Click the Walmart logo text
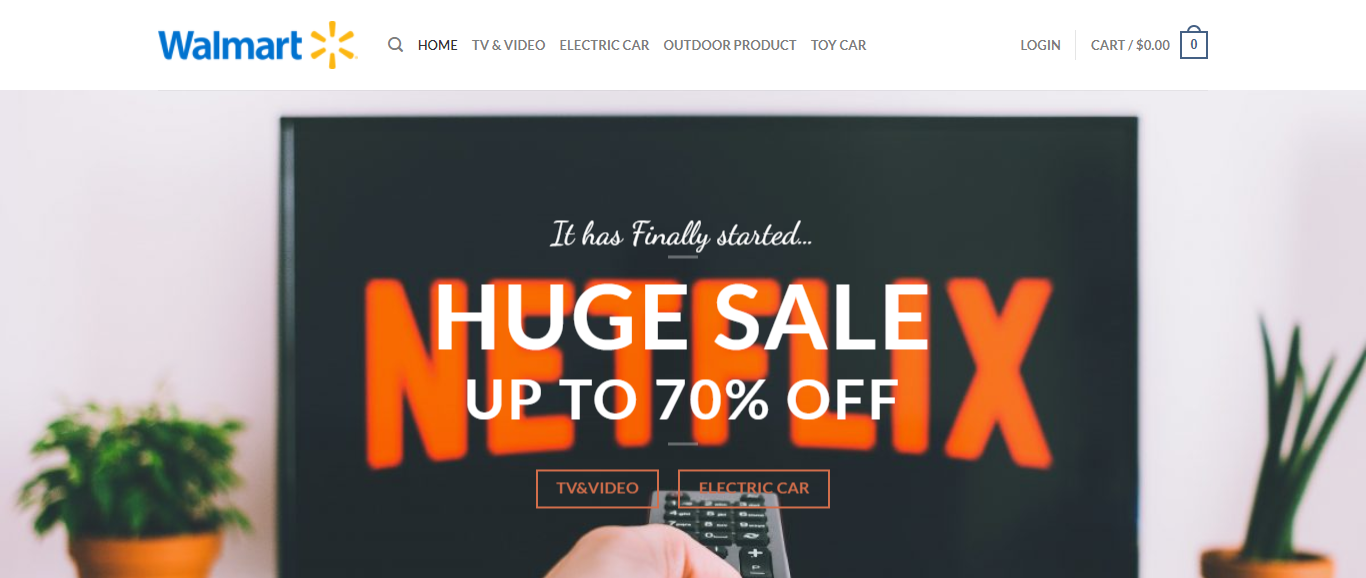The image size is (1366, 578). pos(230,45)
